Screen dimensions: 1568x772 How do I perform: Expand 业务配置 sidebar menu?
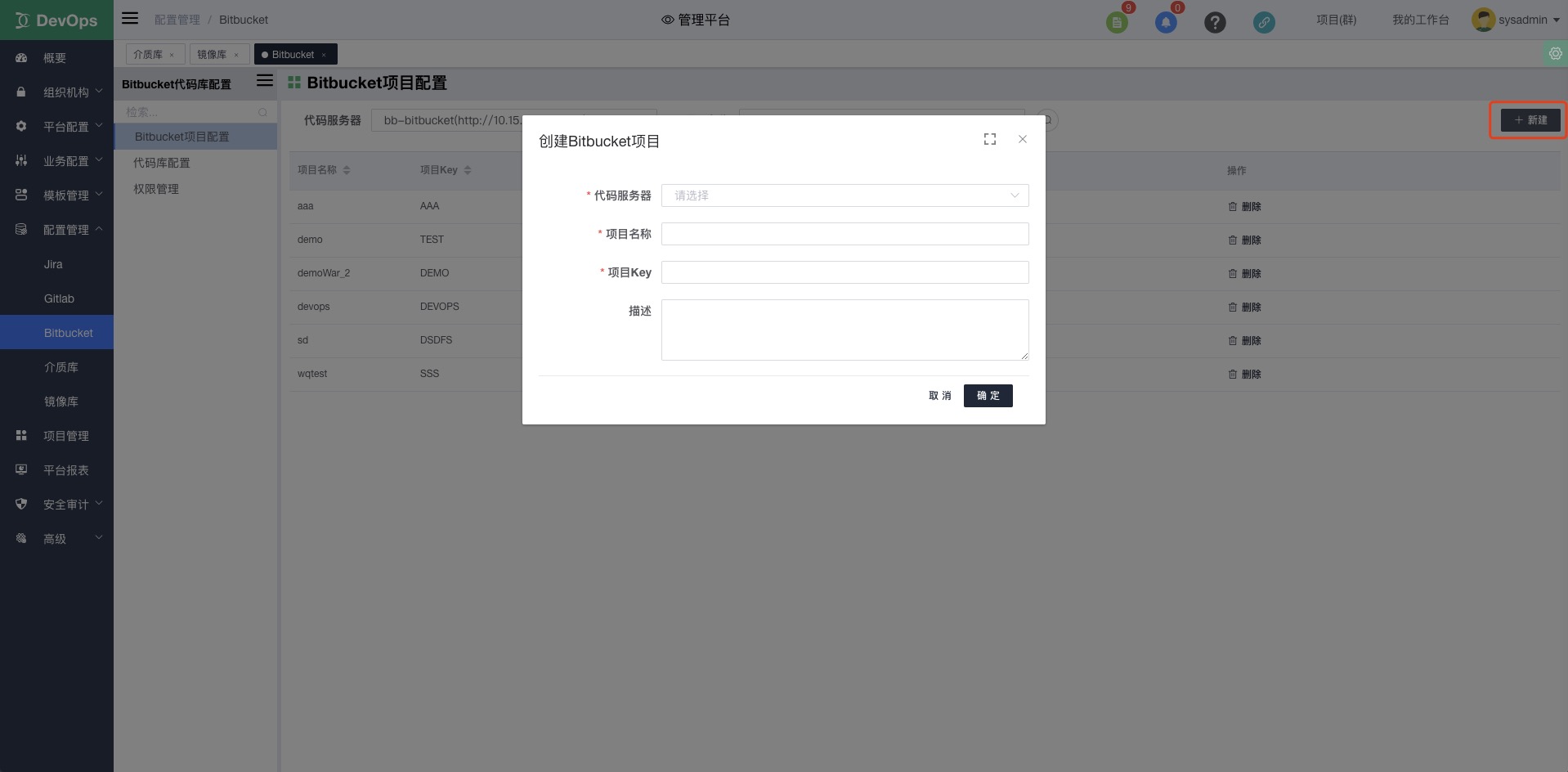[56, 161]
